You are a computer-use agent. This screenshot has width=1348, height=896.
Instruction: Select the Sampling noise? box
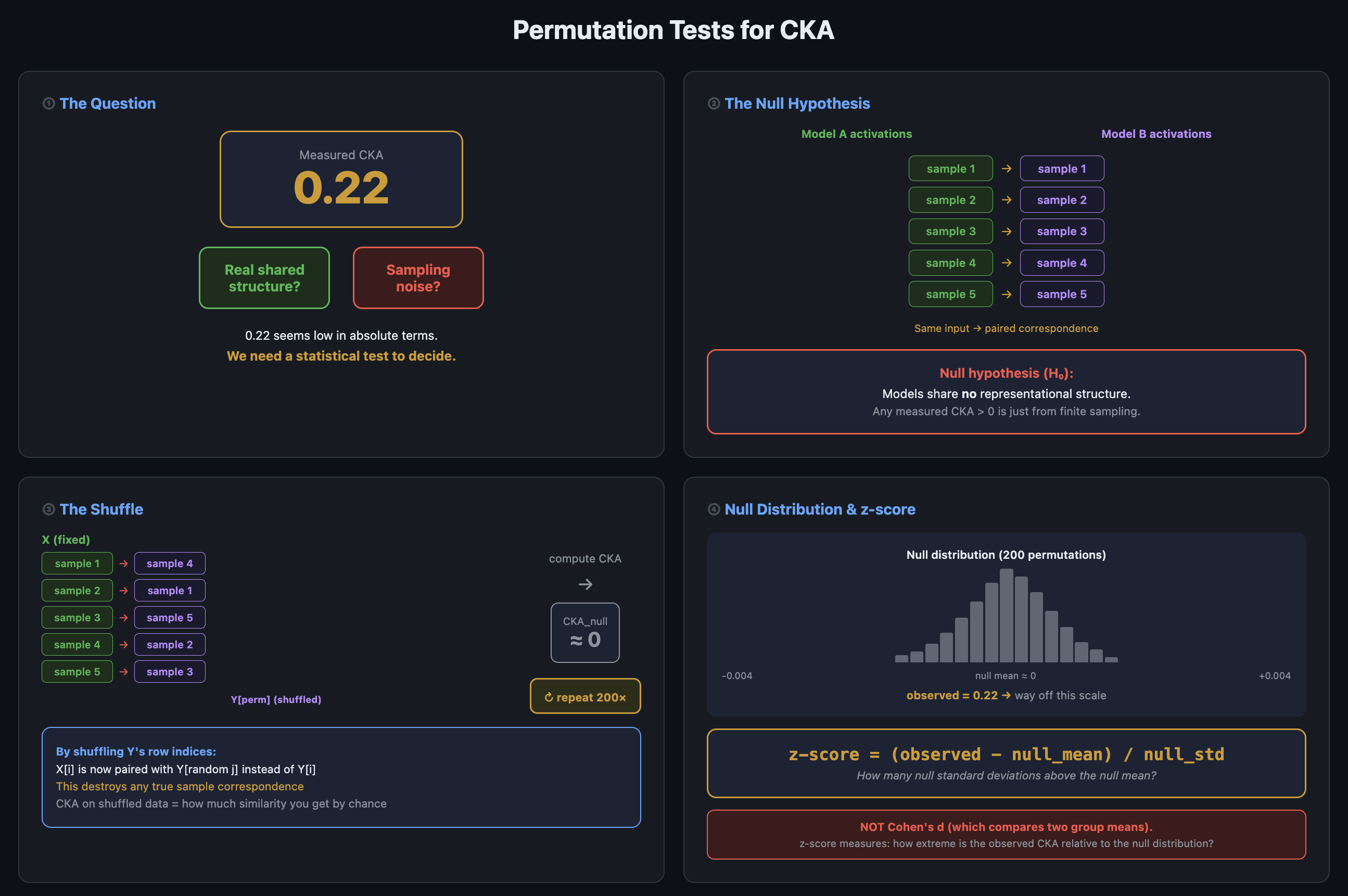418,278
